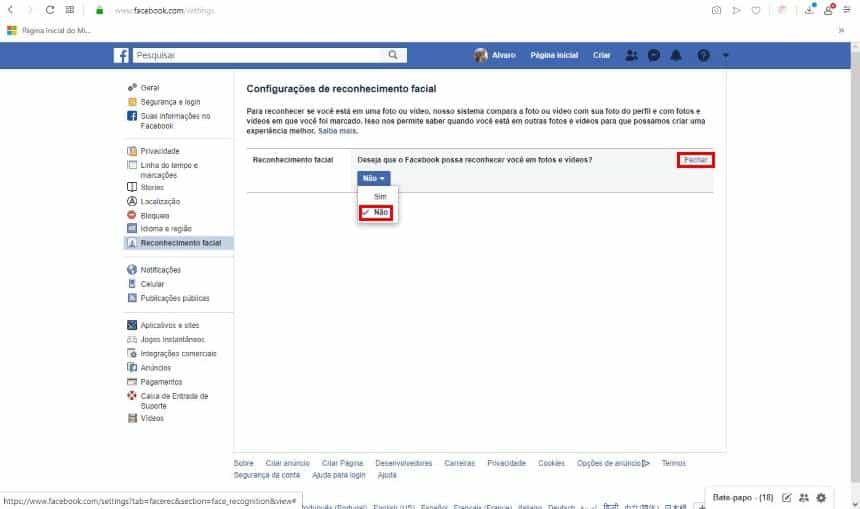The image size is (860, 509).
Task: Click Criar anúncio footer link
Action: coord(287,463)
